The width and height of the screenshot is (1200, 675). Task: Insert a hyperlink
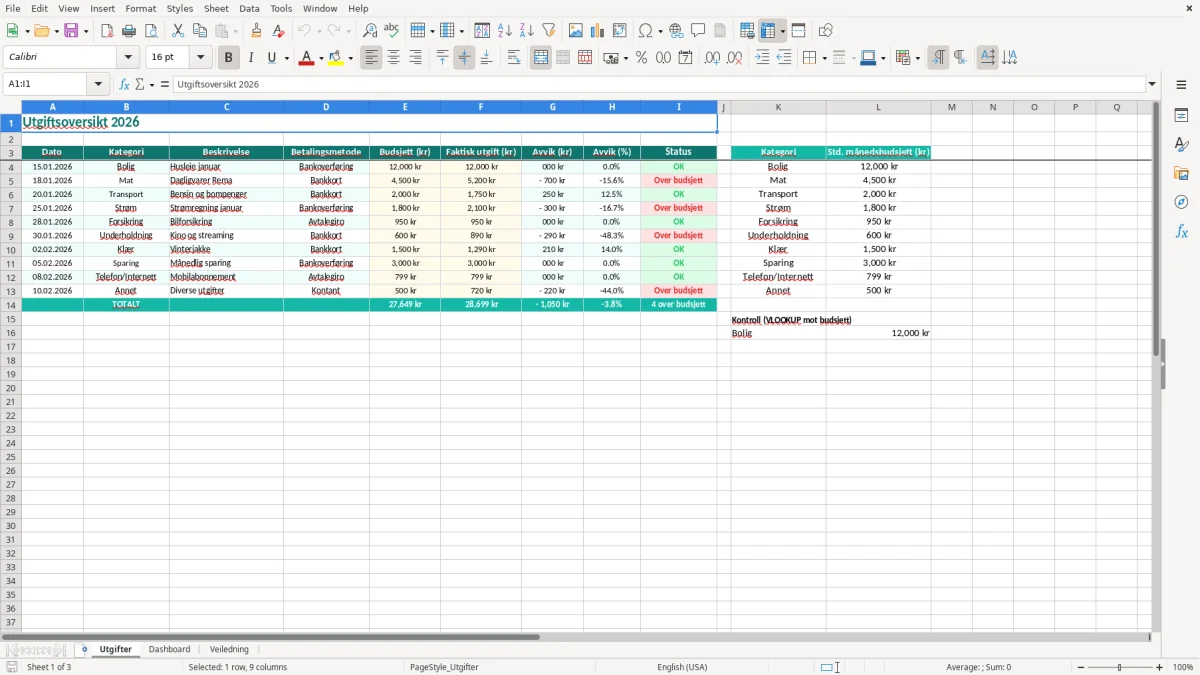(x=677, y=31)
